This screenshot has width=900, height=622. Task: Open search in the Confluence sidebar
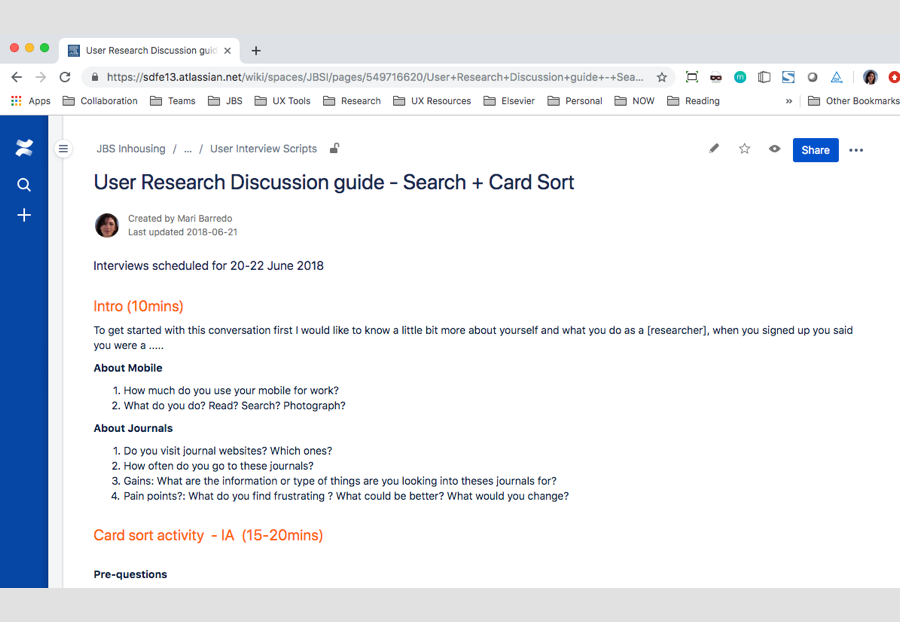[24, 184]
